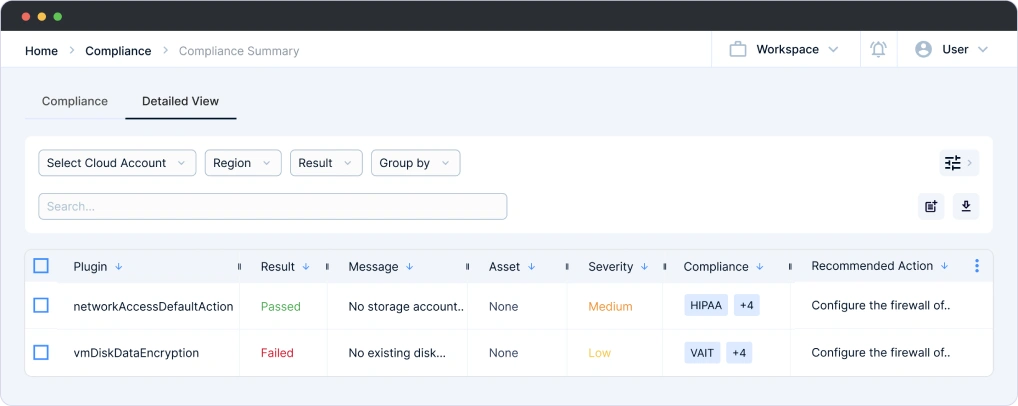Go to Home breadcrumb link

(41, 51)
